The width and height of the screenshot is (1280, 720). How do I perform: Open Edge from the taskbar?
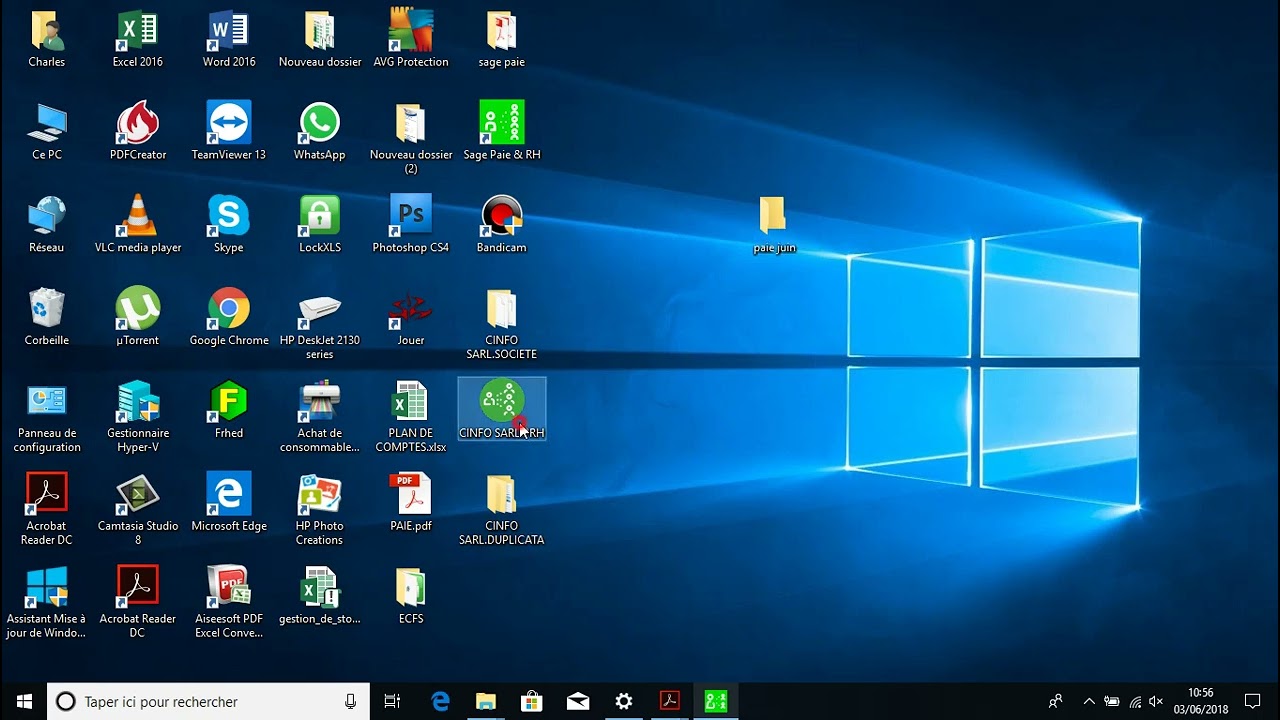tap(440, 702)
